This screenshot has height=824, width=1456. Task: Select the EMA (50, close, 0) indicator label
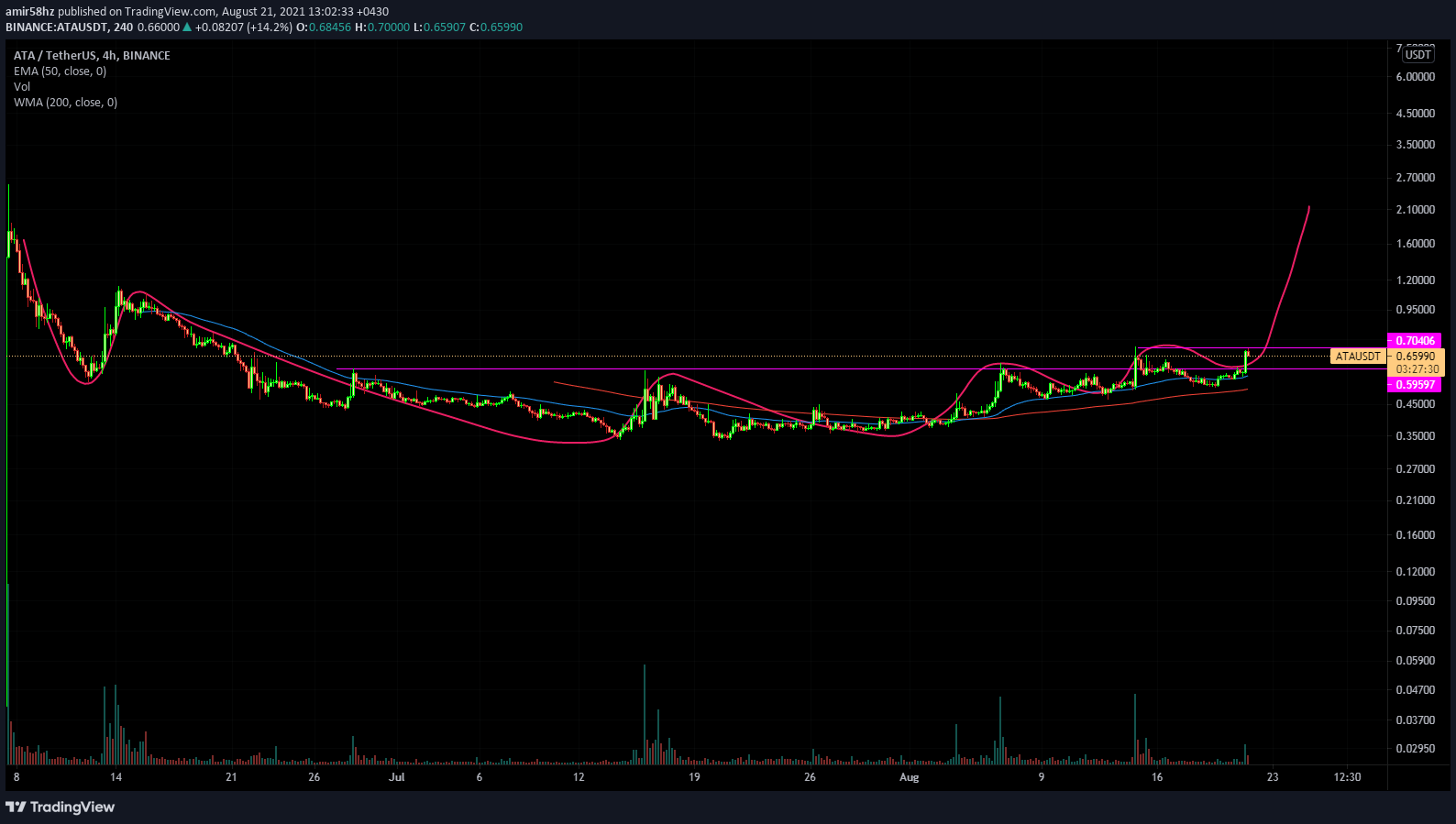click(60, 71)
